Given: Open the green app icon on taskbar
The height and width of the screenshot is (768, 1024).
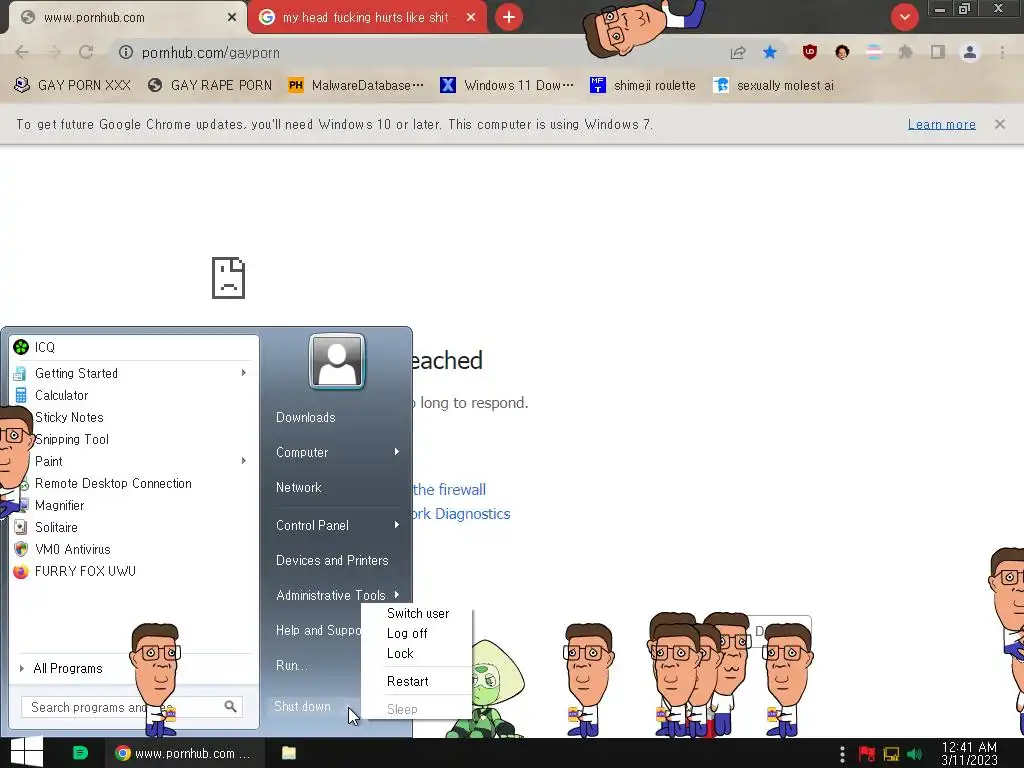Looking at the screenshot, I should (80, 753).
